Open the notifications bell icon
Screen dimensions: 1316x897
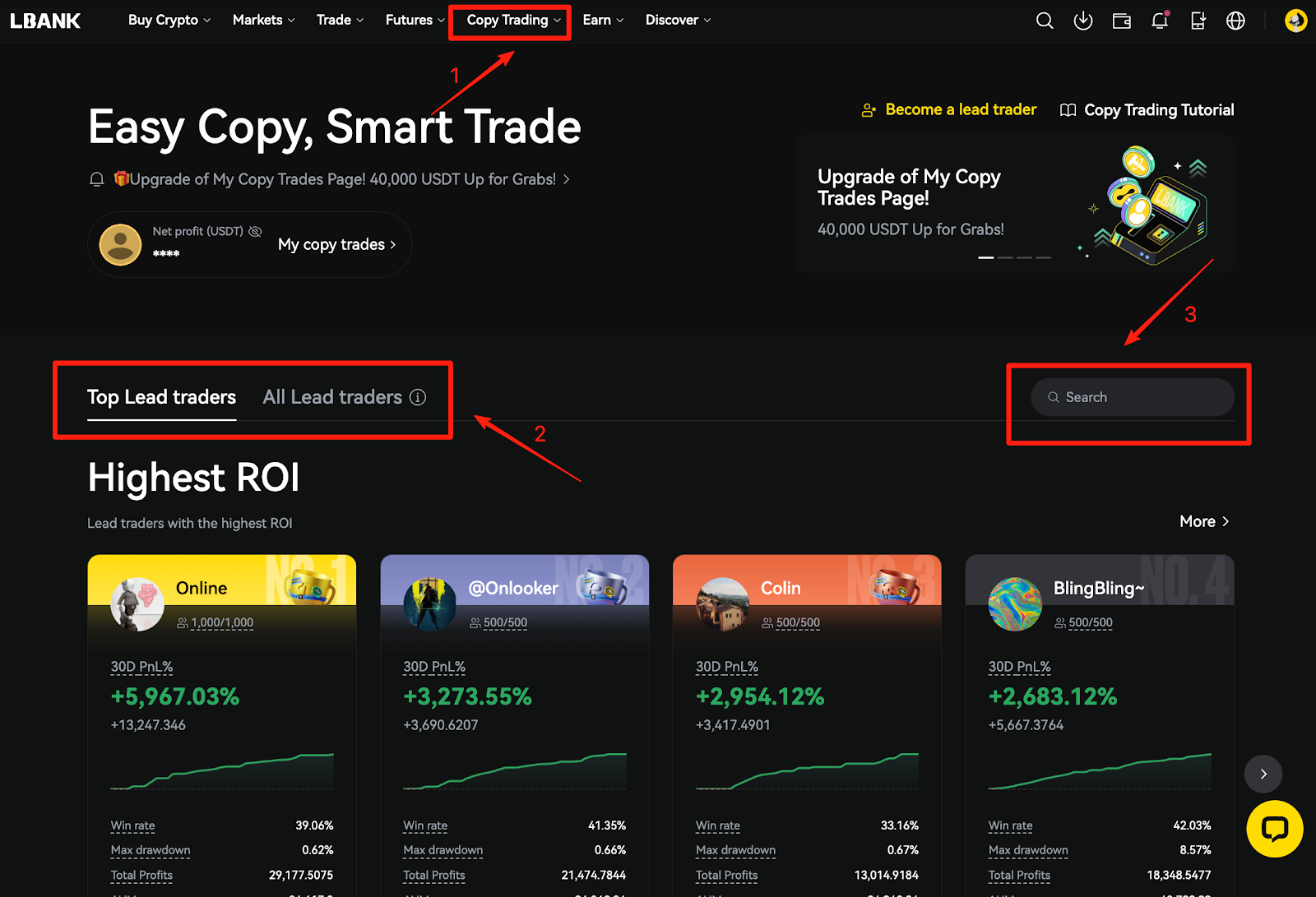pyautogui.click(x=1160, y=21)
